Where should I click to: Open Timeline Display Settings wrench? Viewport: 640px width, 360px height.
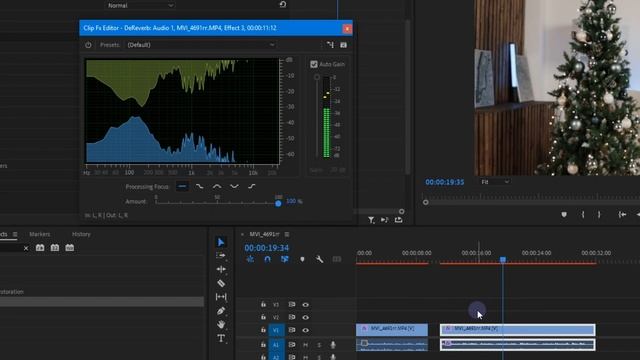pyautogui.click(x=319, y=259)
